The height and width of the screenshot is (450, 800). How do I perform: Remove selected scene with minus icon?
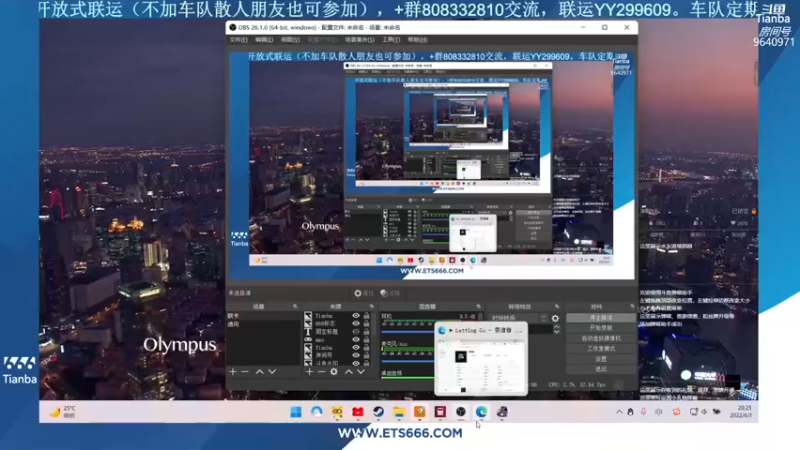tap(245, 372)
